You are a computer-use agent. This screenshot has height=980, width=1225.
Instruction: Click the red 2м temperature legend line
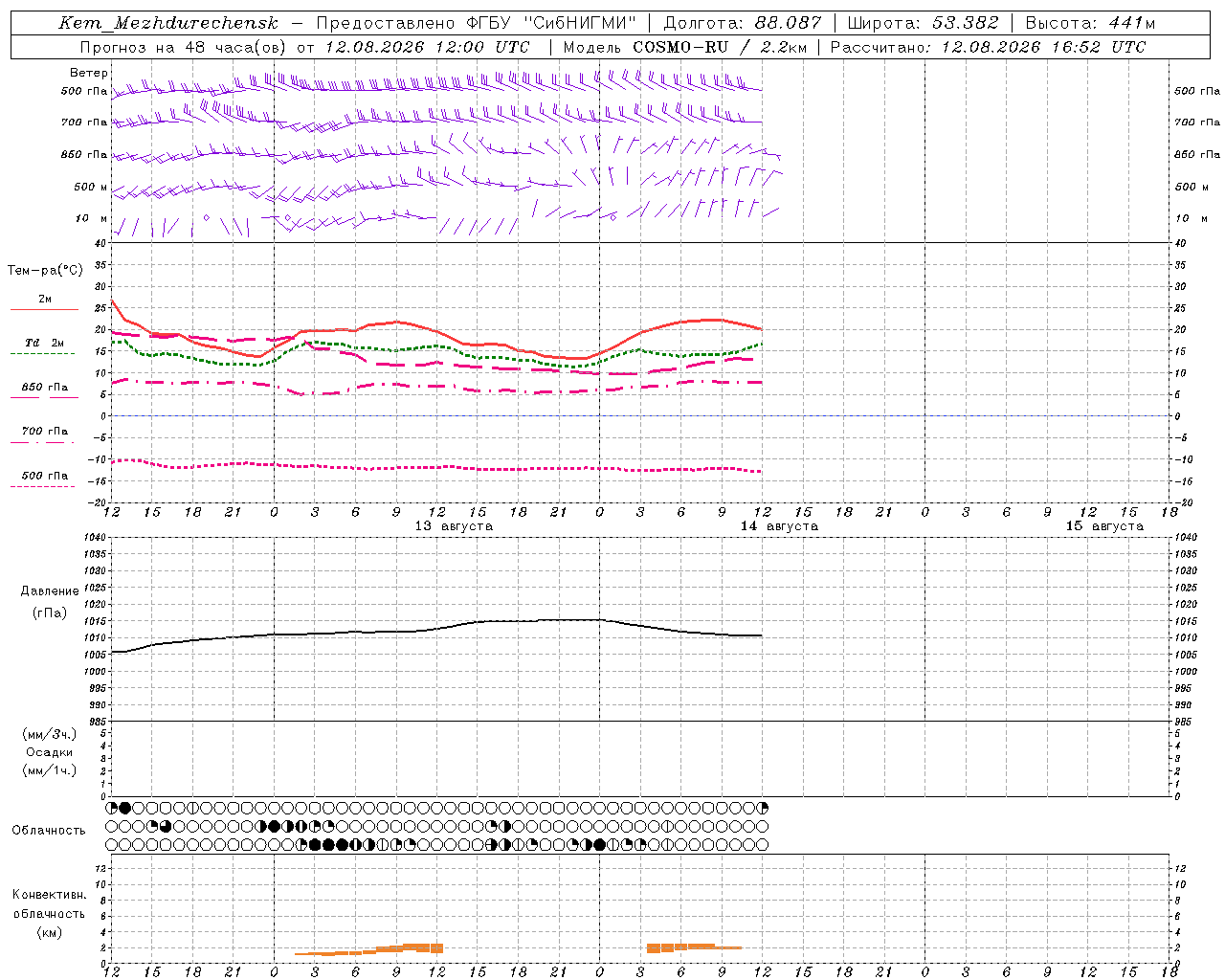click(x=44, y=310)
